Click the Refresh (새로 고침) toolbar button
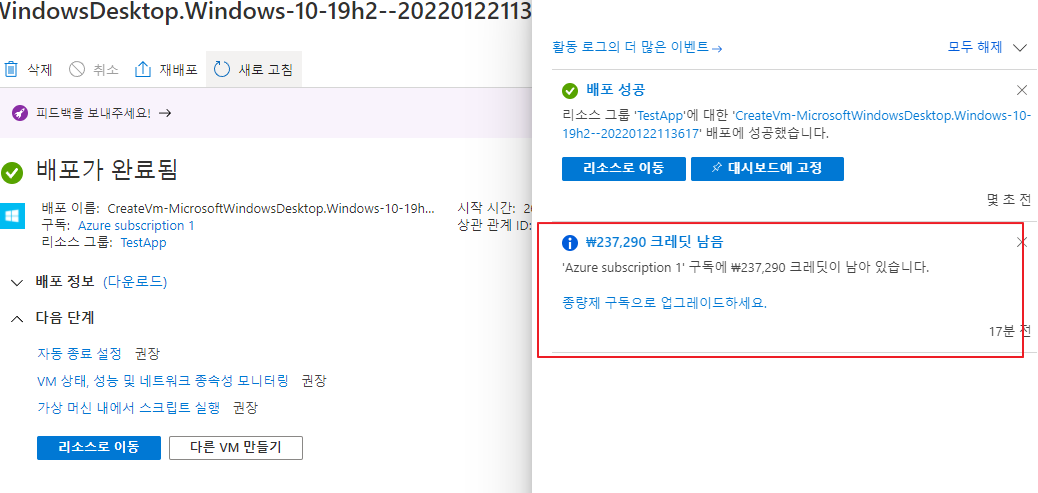Image resolution: width=1038 pixels, height=493 pixels. (254, 69)
